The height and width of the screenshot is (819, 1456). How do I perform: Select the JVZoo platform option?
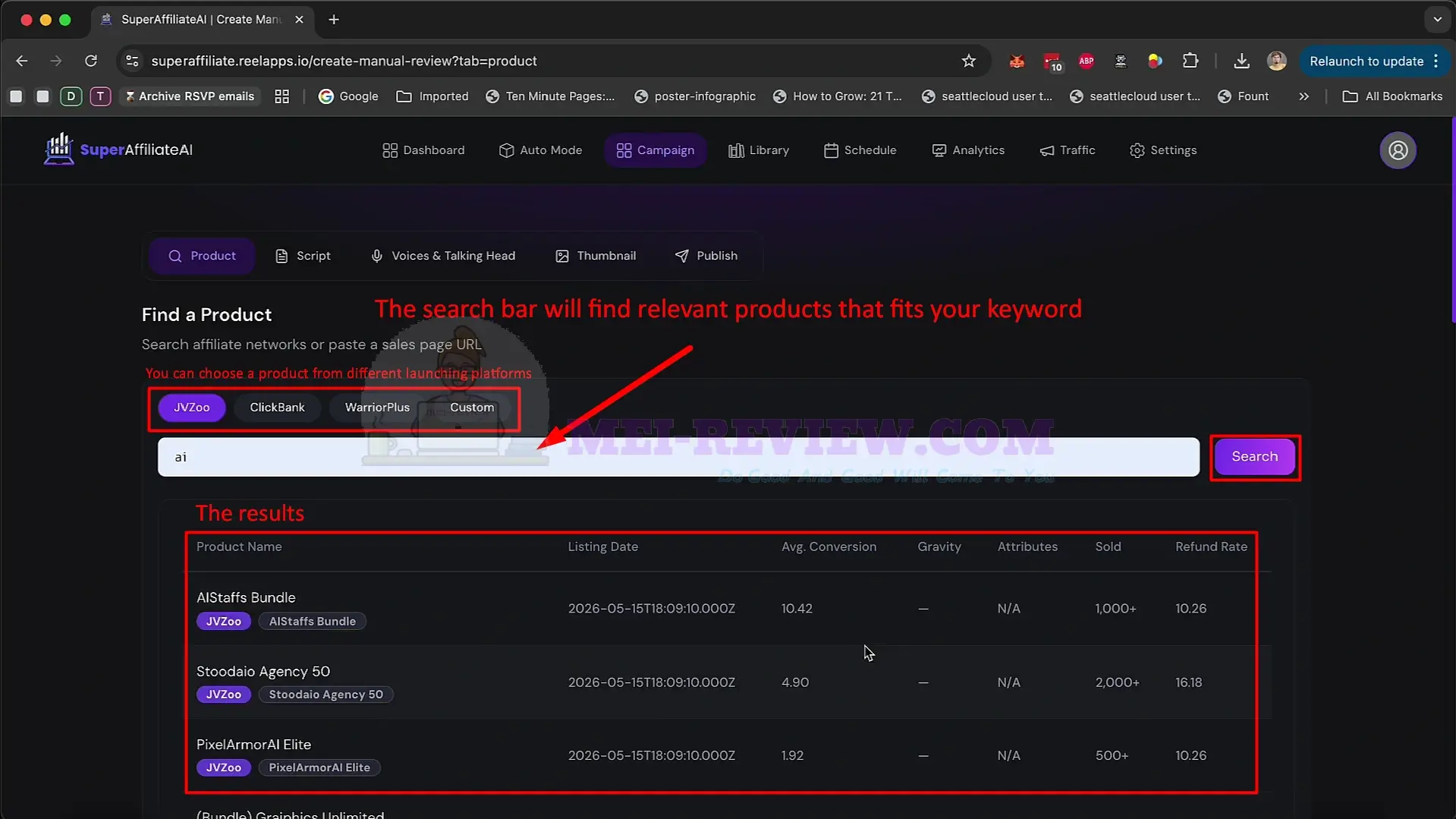[x=192, y=408]
